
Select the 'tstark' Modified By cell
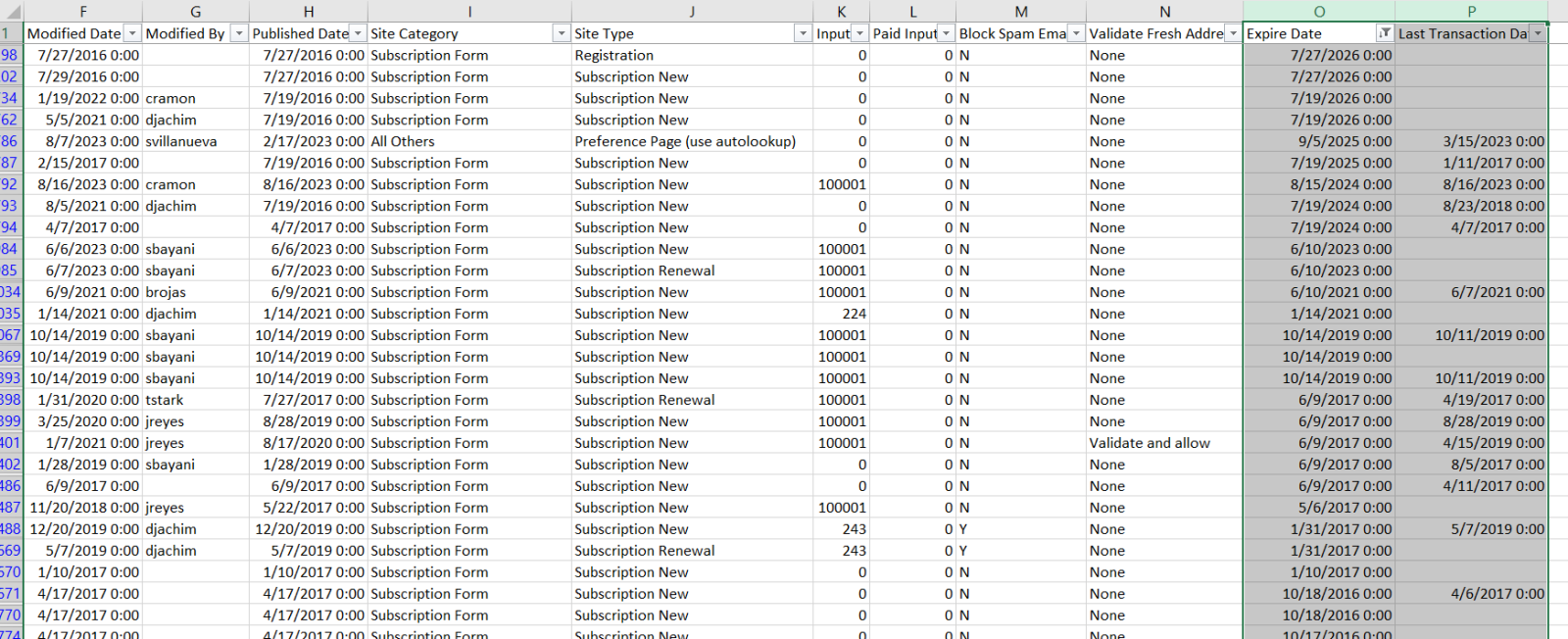[x=165, y=400]
